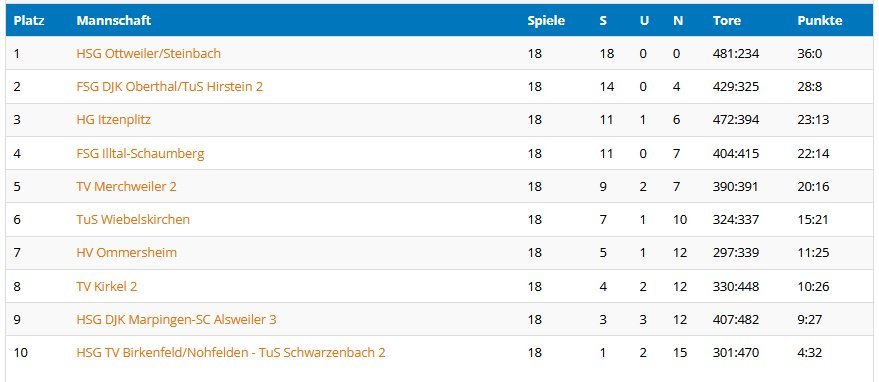Click the Spiele column header

click(546, 21)
